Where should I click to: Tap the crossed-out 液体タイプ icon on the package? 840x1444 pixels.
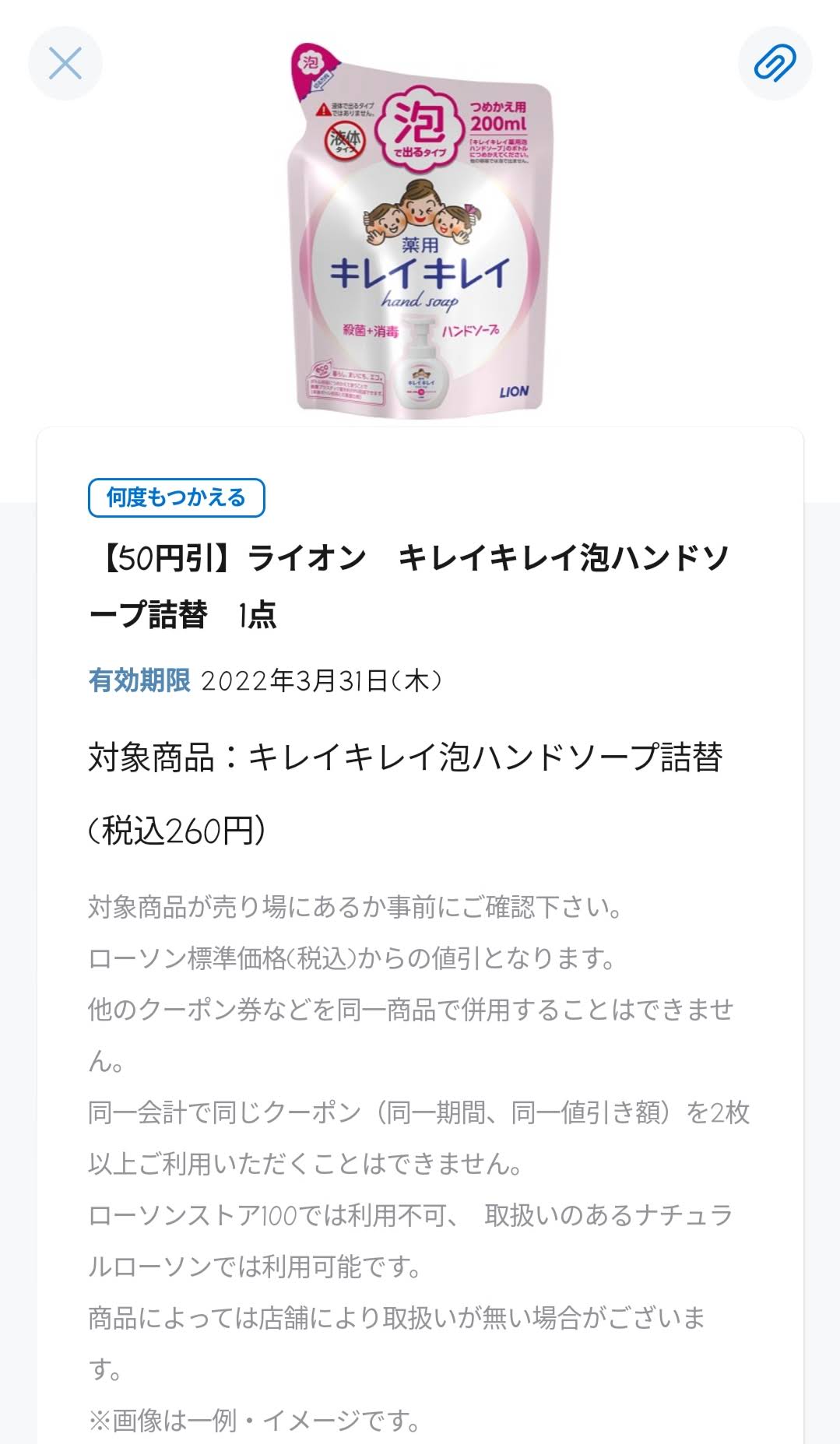click(346, 142)
